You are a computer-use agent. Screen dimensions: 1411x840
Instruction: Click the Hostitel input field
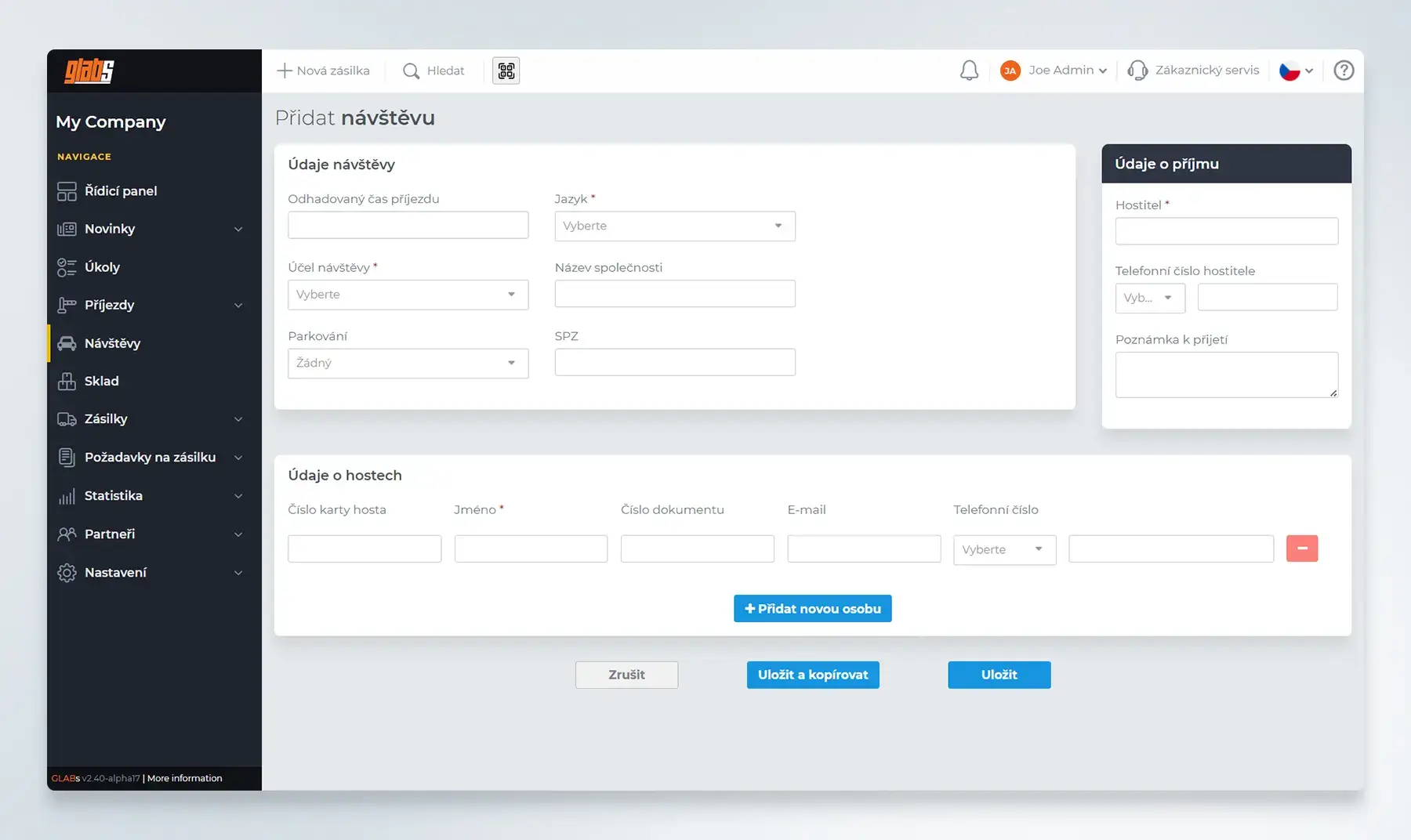(x=1226, y=231)
